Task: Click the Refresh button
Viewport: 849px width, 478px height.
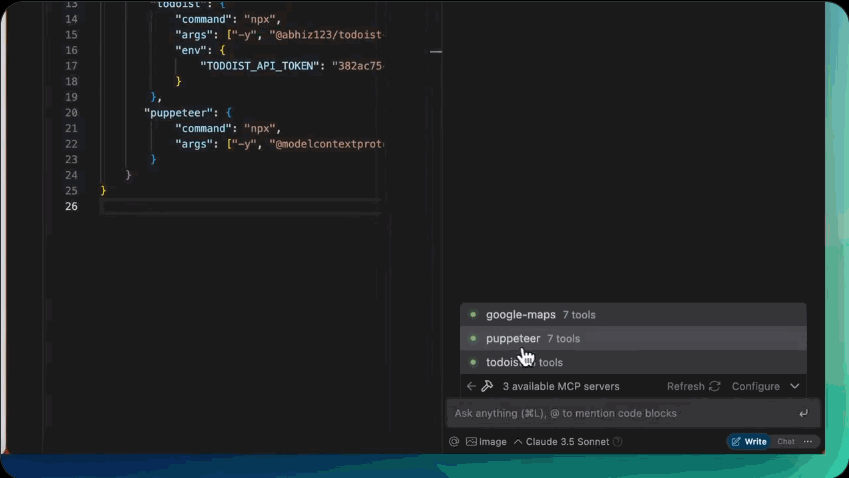Action: coord(686,386)
